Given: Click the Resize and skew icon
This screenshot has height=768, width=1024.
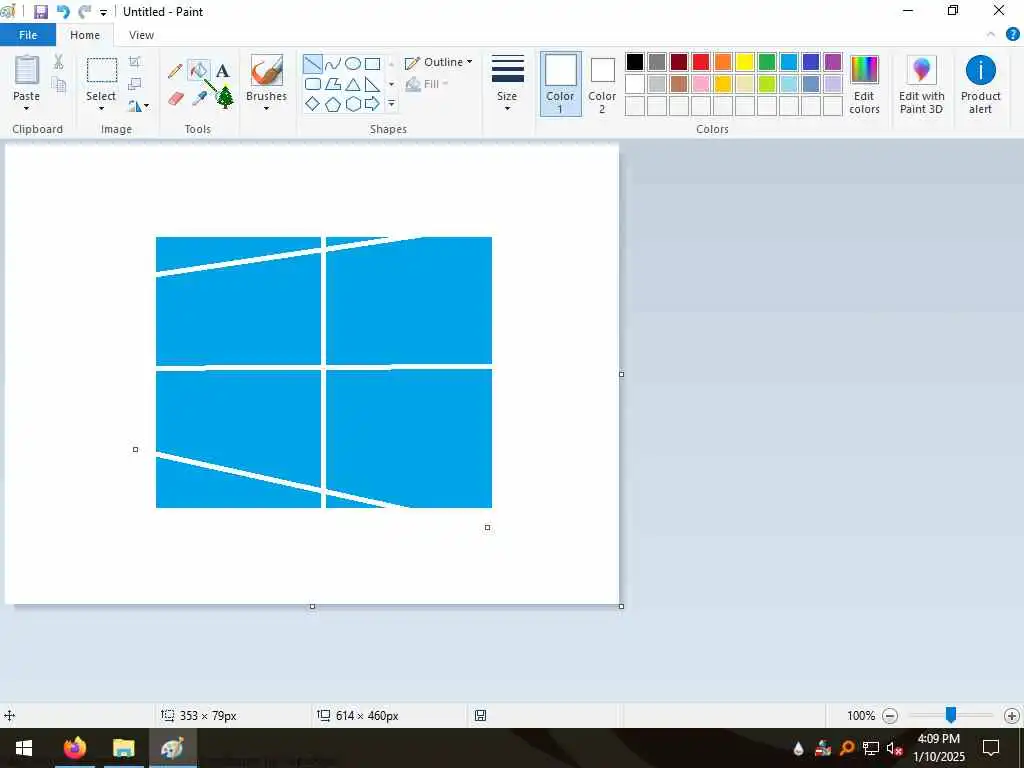Looking at the screenshot, I should (135, 84).
